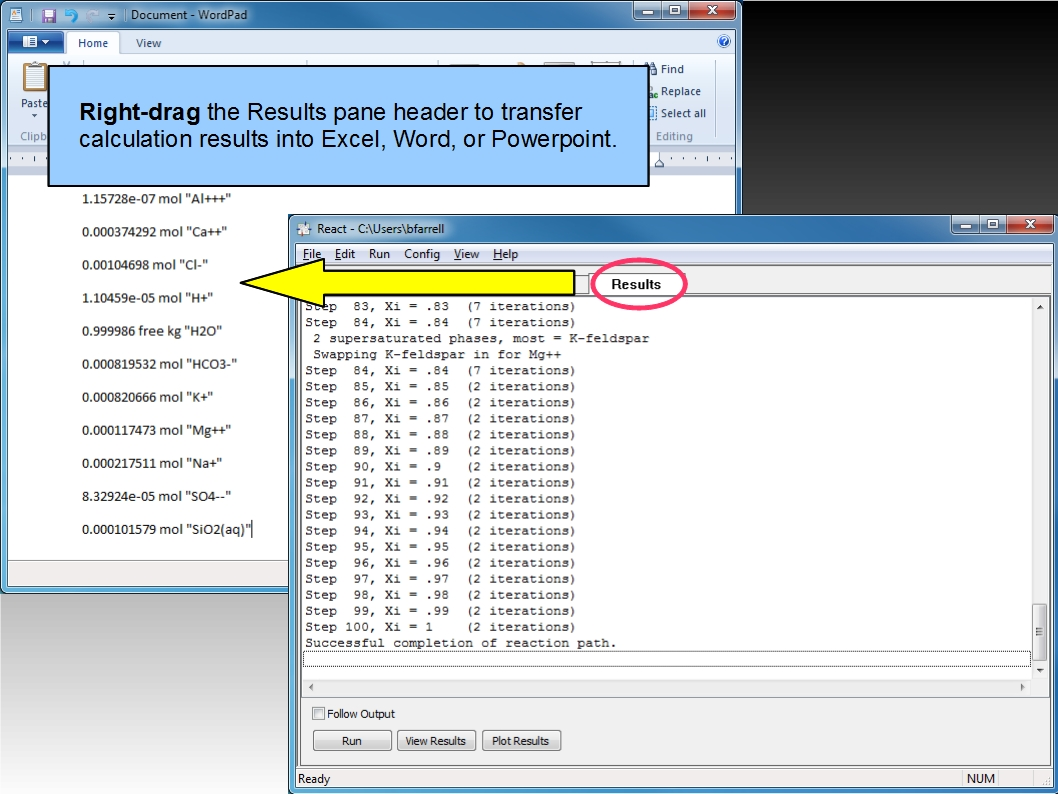Viewport: 1058px width, 794px height.
Task: Click the down arrow of Results vertical scrollbar
Action: coord(1040,671)
